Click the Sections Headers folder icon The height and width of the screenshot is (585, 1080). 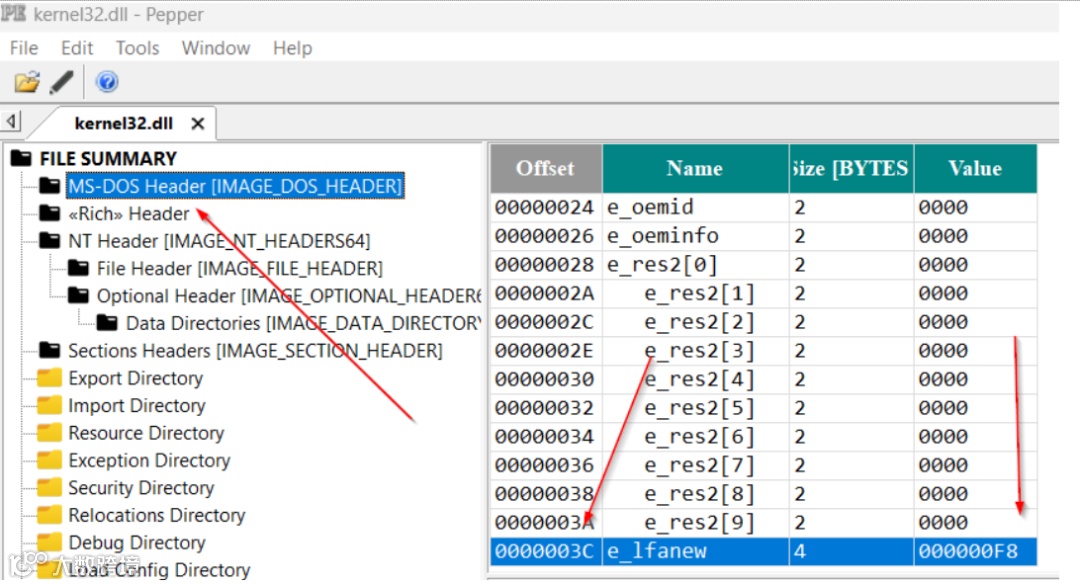pos(50,350)
